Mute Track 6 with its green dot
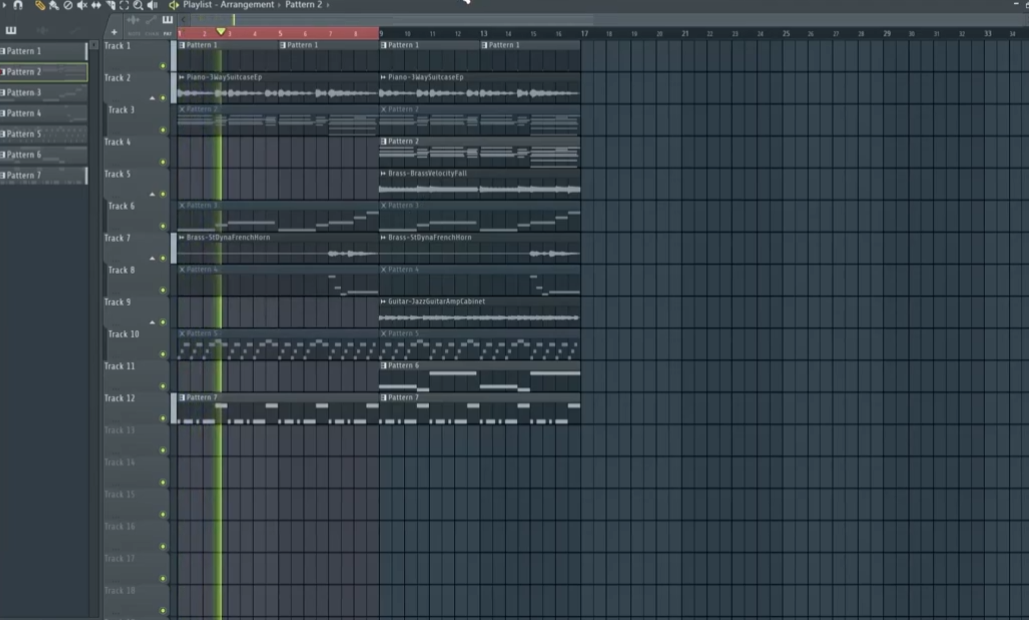This screenshot has width=1029, height=620. pos(163,226)
